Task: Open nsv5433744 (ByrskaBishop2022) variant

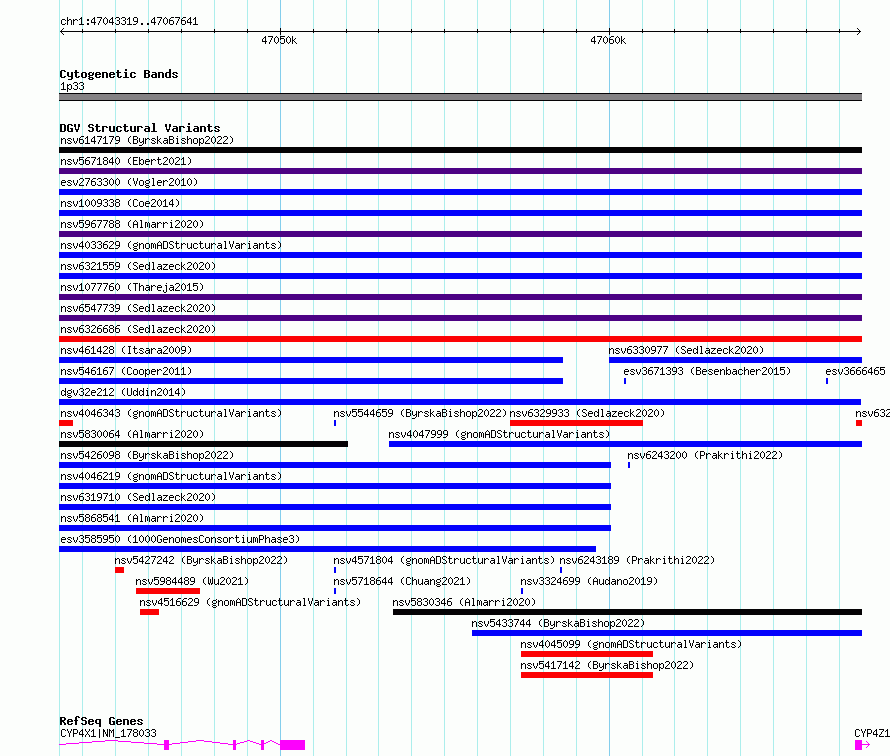Action: [558, 623]
